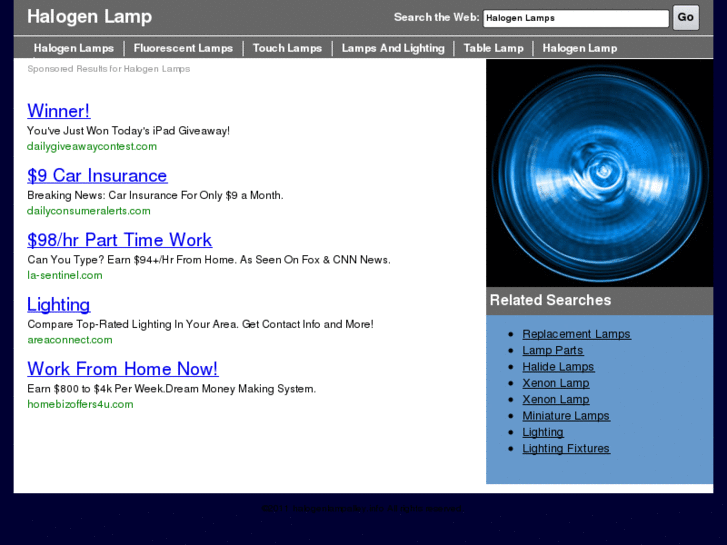Click 'Compare Top-Rated Lighting In Your Area' text
The image size is (727, 545).
(x=200, y=324)
